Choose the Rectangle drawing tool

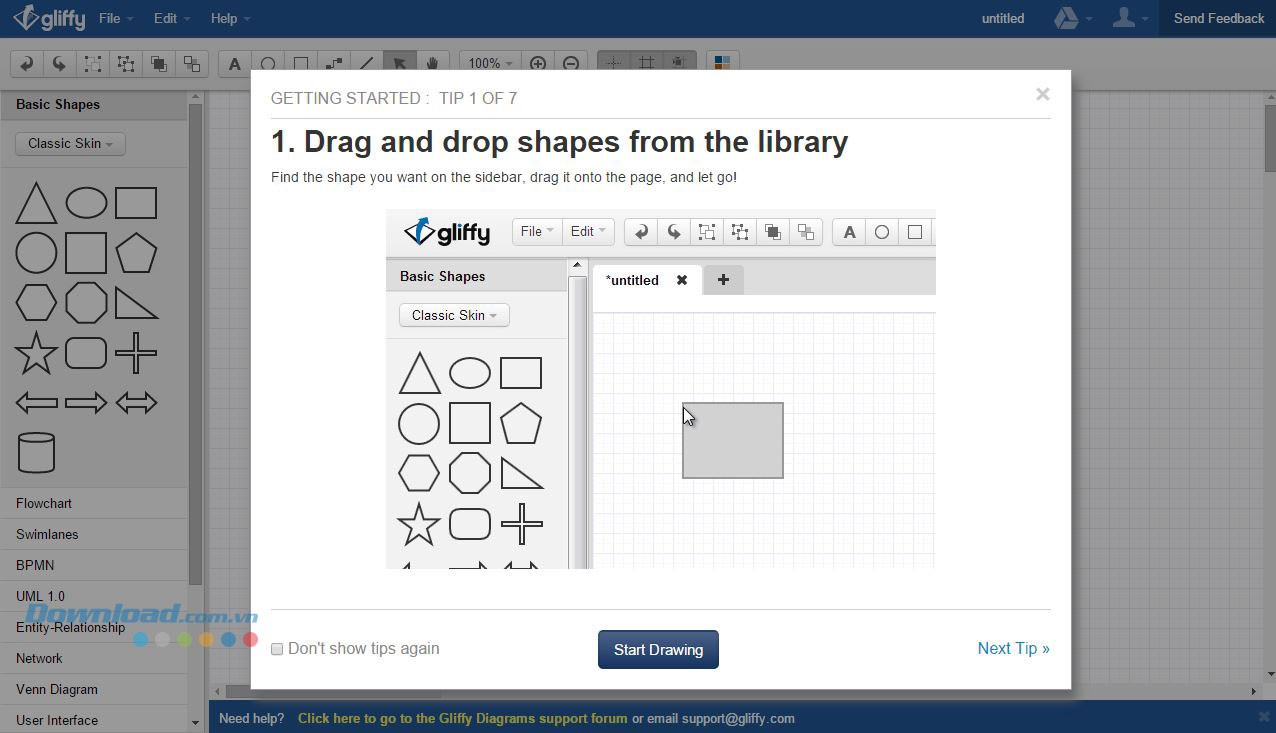coord(300,63)
